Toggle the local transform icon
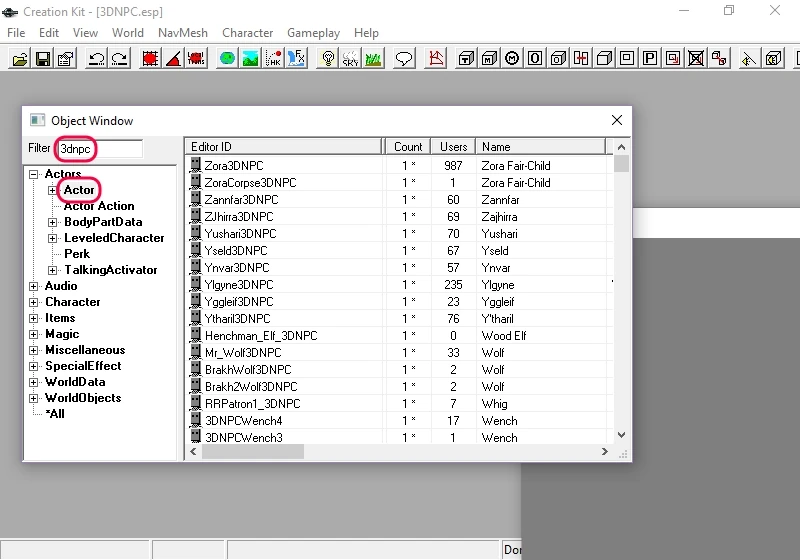The image size is (800, 560). [x=196, y=59]
